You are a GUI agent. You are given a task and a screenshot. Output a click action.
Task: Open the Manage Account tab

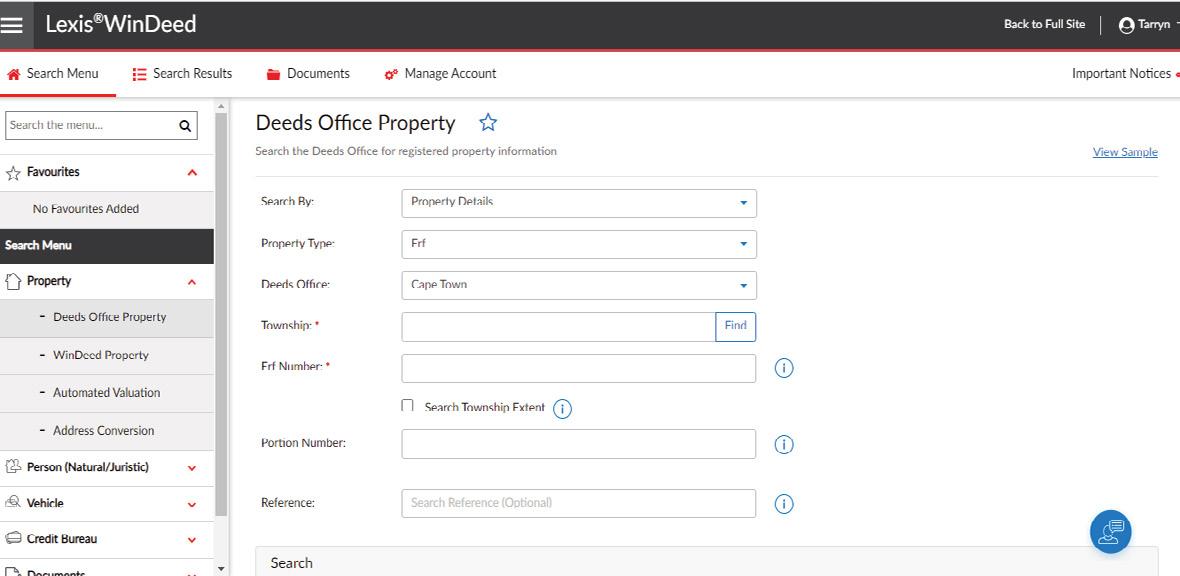[x=440, y=74]
